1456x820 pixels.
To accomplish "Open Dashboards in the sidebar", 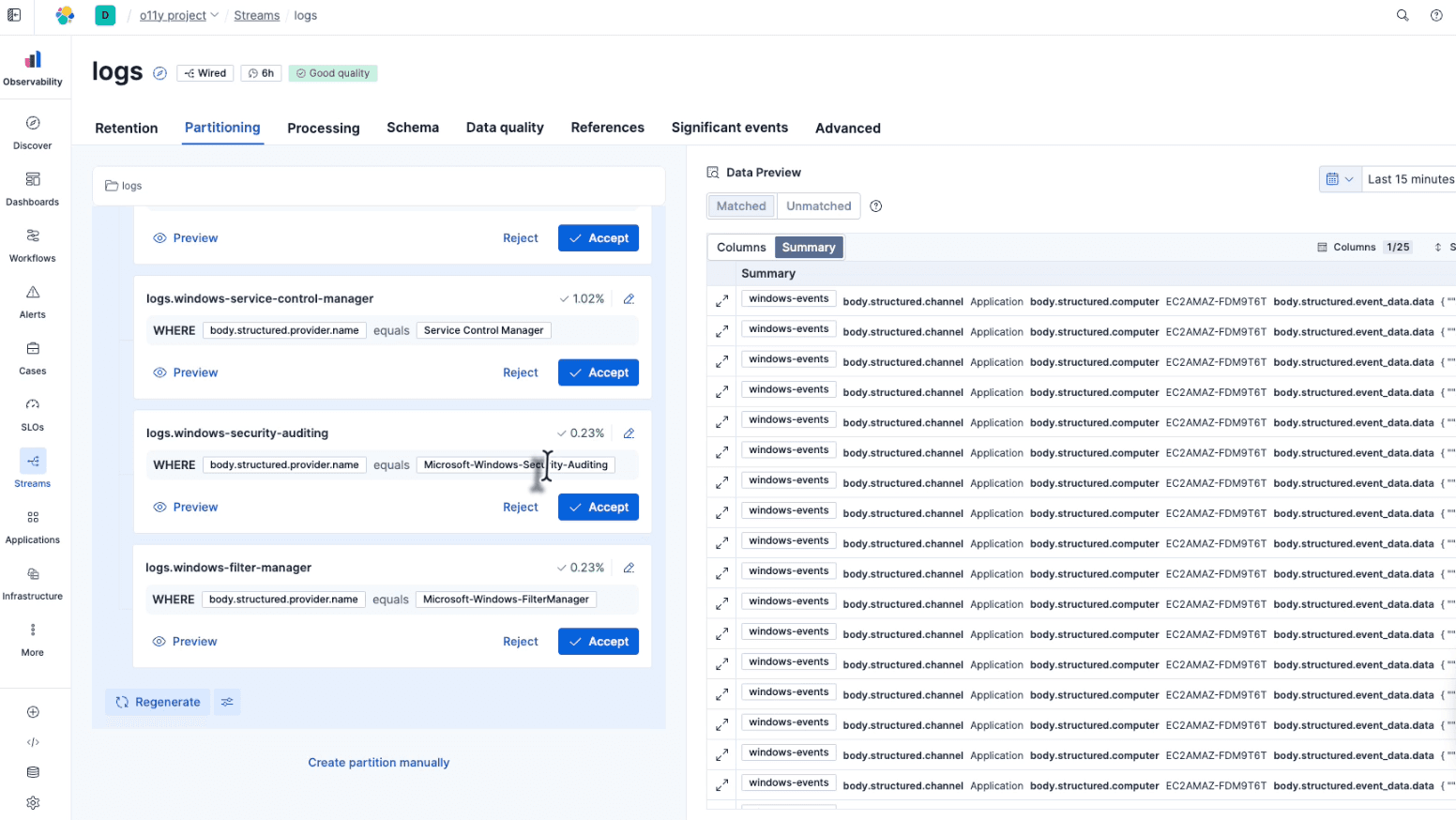I will (32, 188).
